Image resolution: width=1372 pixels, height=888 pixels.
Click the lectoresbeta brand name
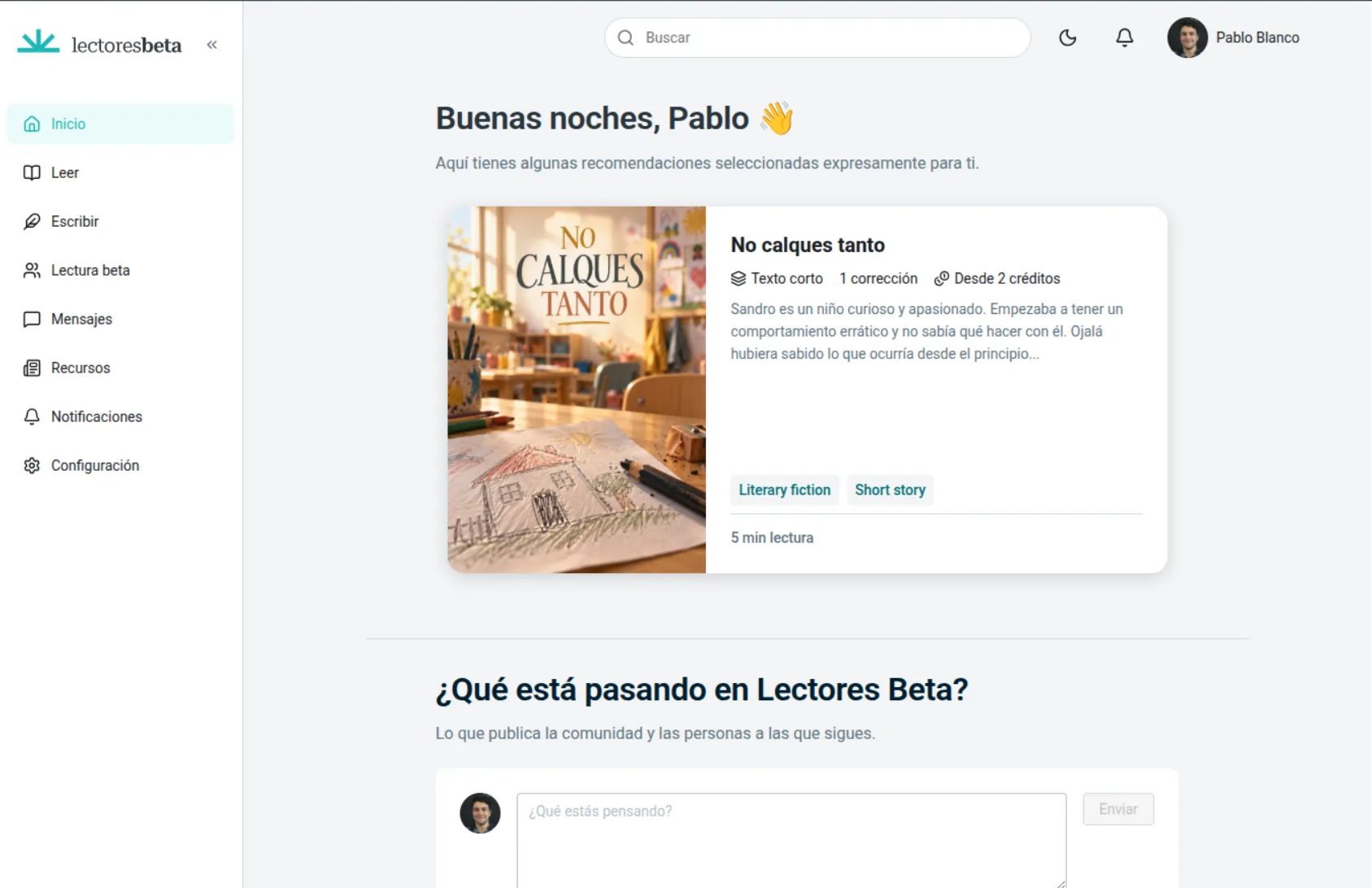point(126,45)
